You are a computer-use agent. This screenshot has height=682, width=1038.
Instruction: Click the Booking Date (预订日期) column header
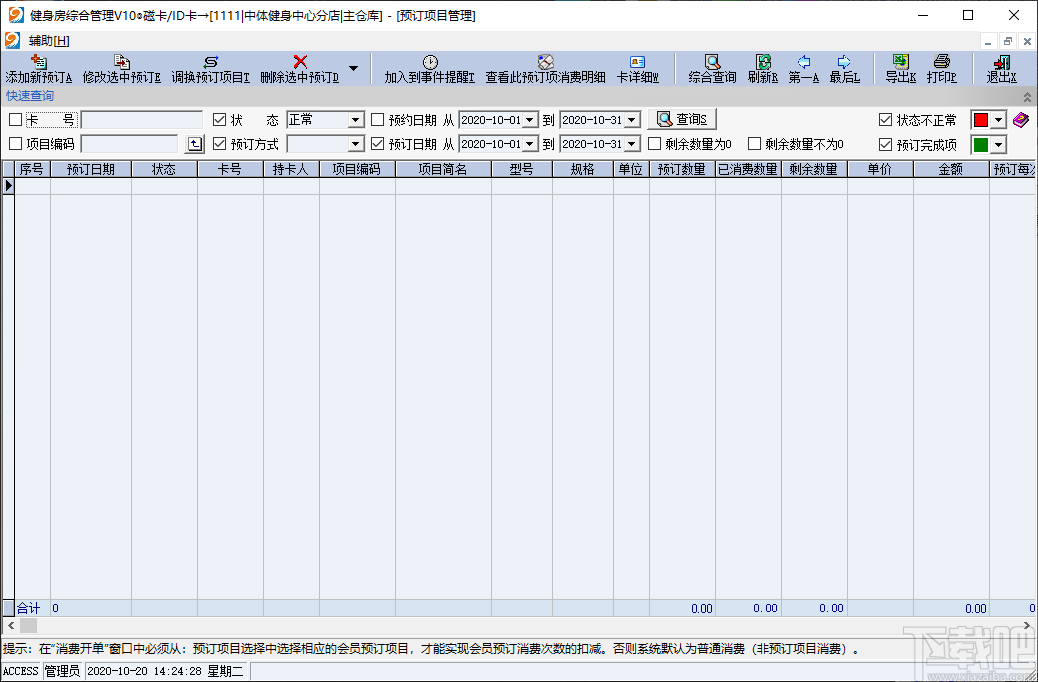[x=91, y=170]
